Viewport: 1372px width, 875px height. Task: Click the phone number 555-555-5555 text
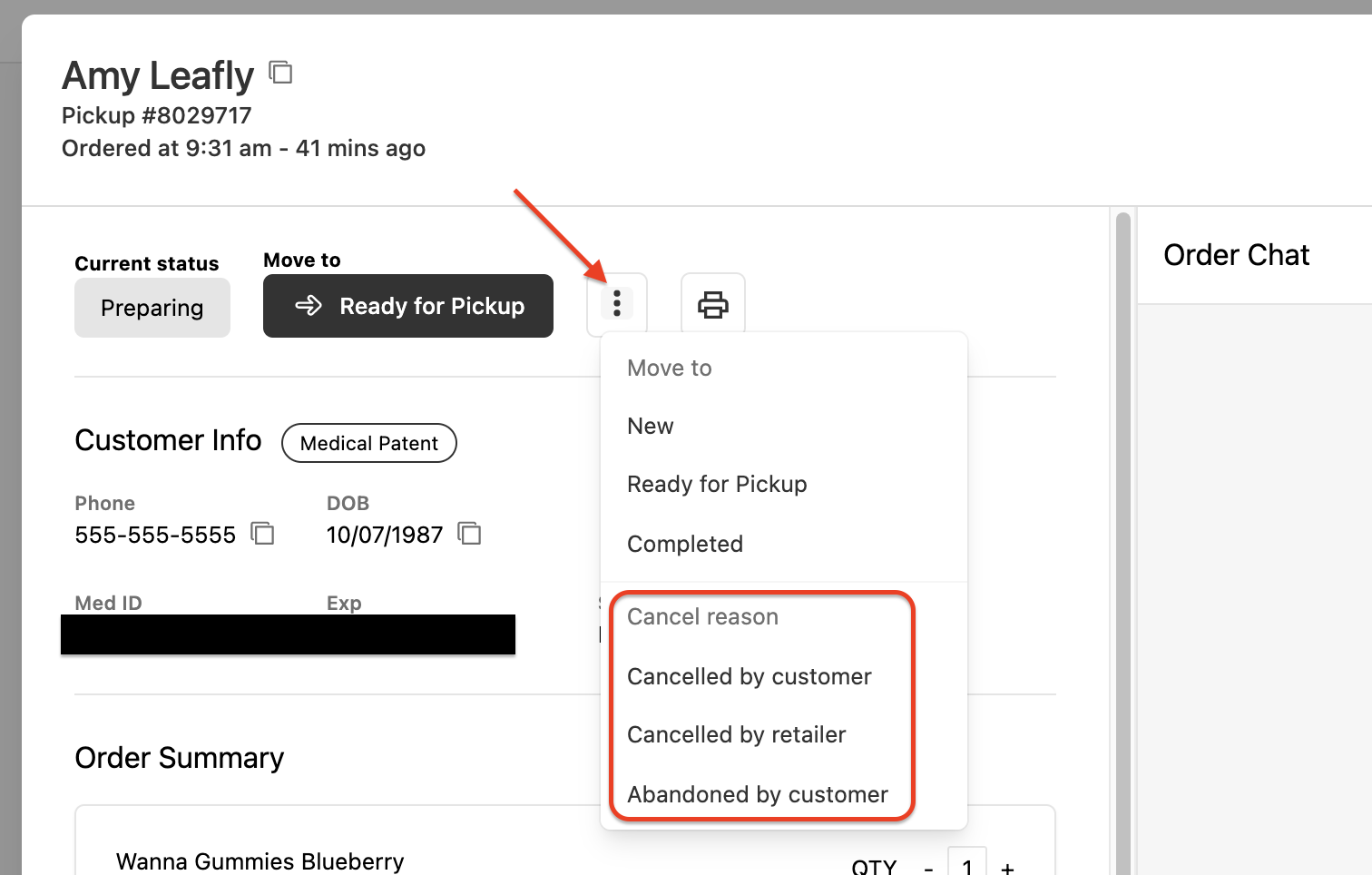coord(155,535)
